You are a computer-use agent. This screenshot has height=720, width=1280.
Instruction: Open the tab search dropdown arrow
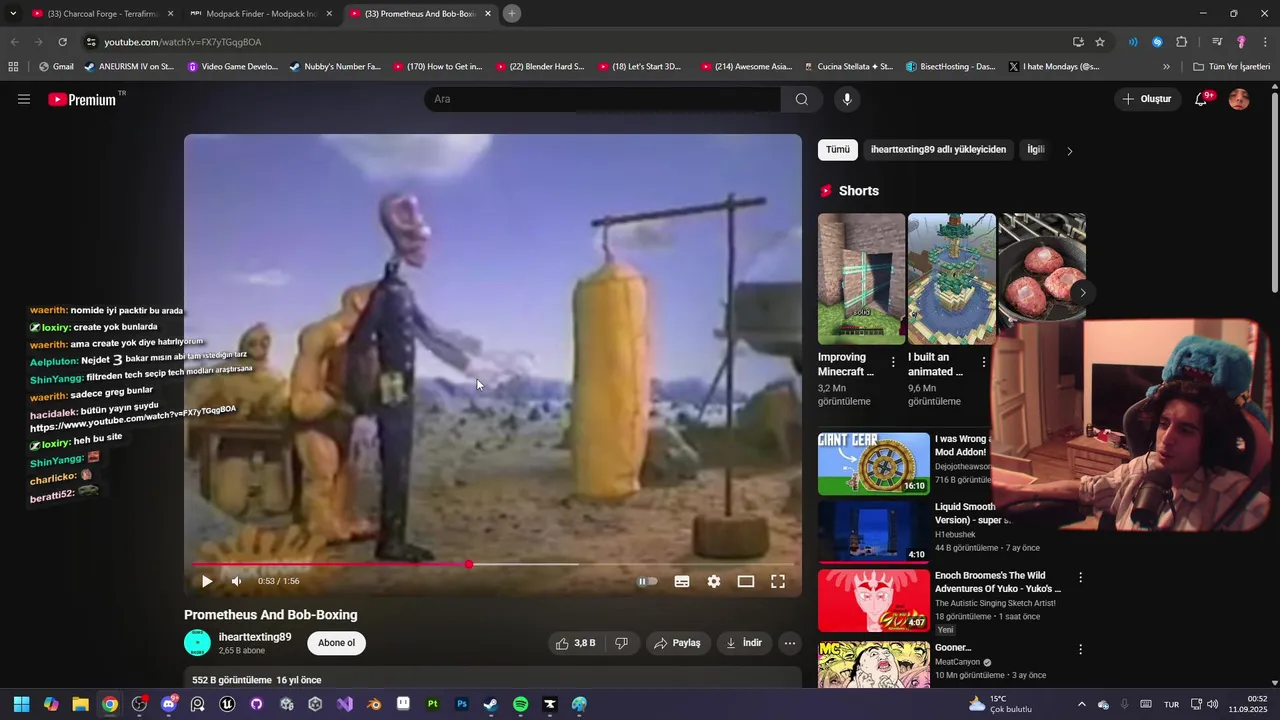[x=13, y=14]
